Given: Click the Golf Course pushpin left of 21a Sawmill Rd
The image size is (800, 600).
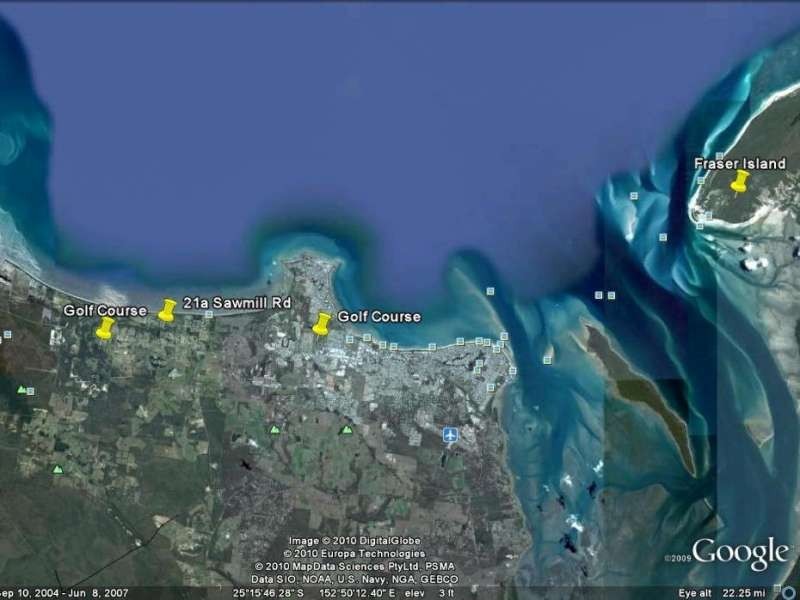Looking at the screenshot, I should coord(105,328).
